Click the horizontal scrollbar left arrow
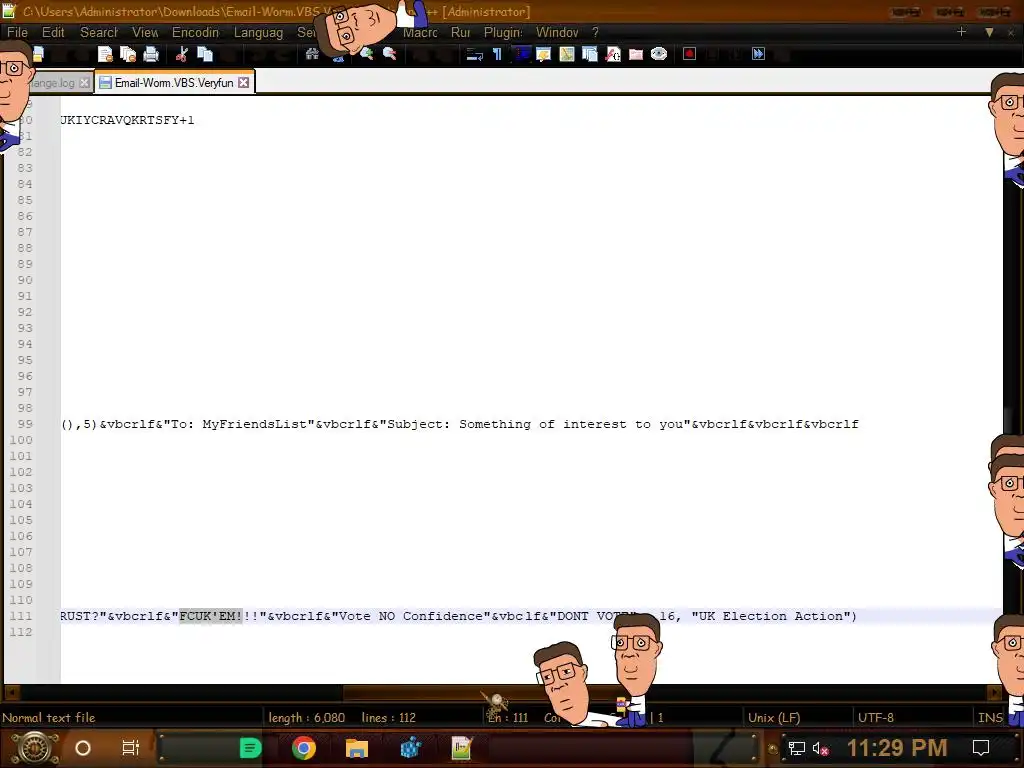1024x768 pixels. 12,692
